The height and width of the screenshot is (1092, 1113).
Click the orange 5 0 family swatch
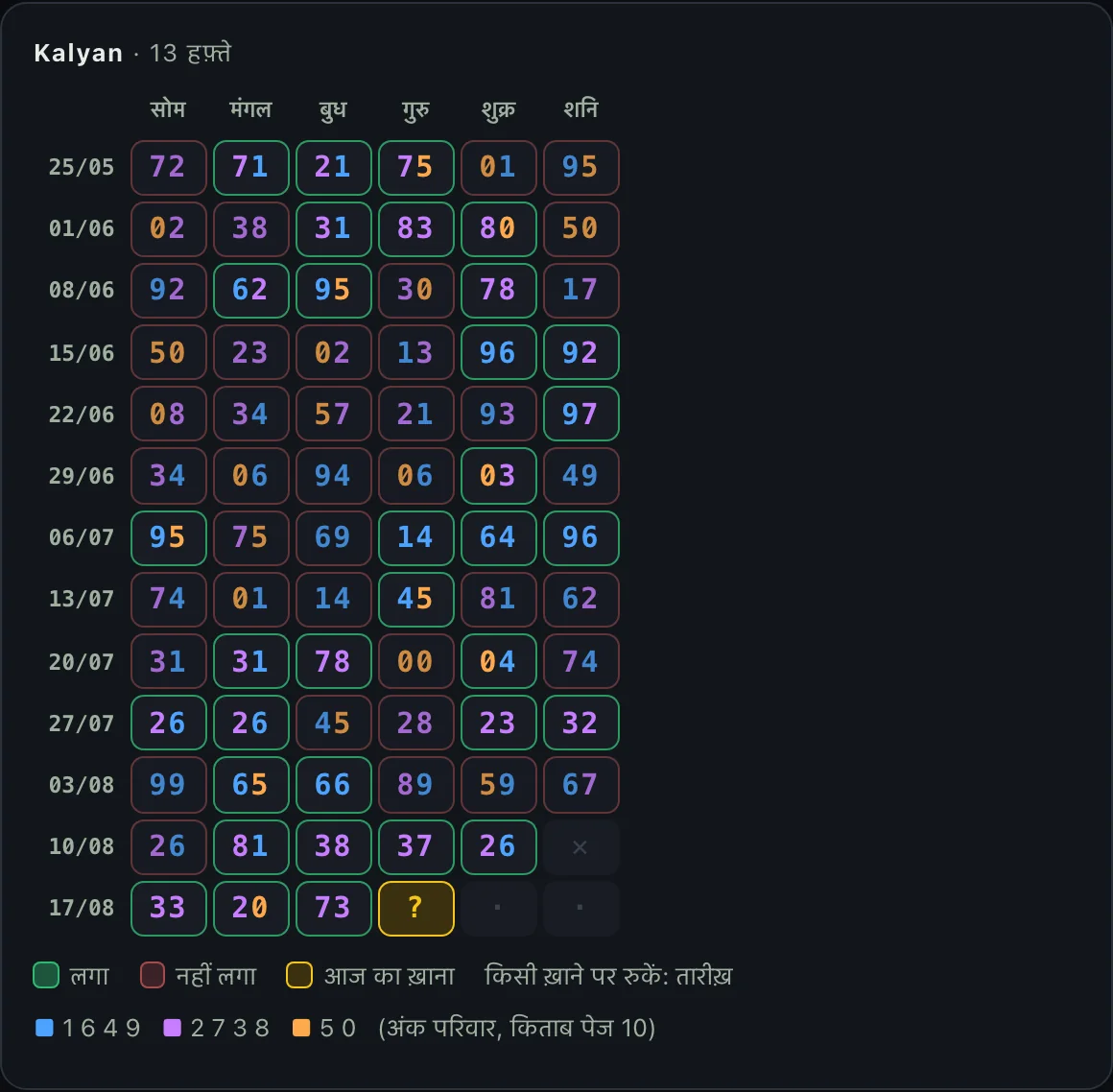click(301, 1028)
